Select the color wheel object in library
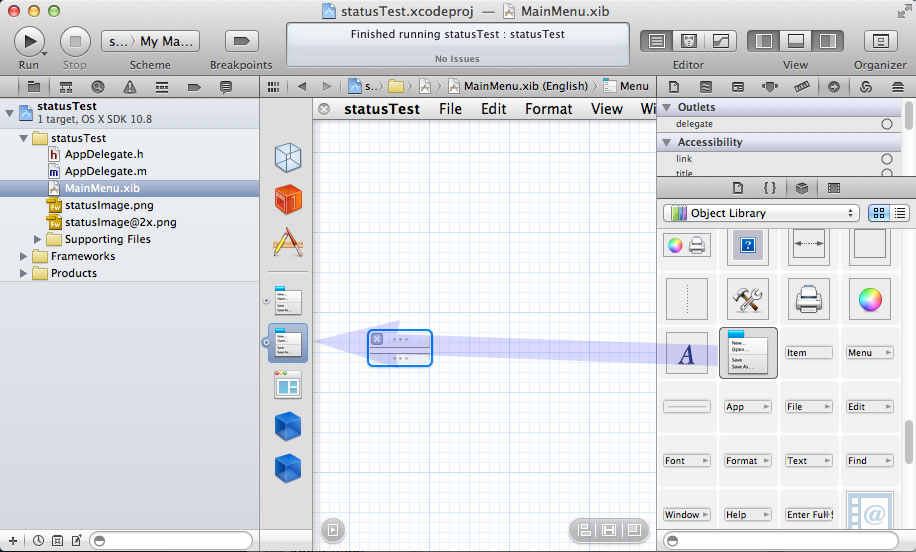Image resolution: width=916 pixels, height=552 pixels. (870, 300)
